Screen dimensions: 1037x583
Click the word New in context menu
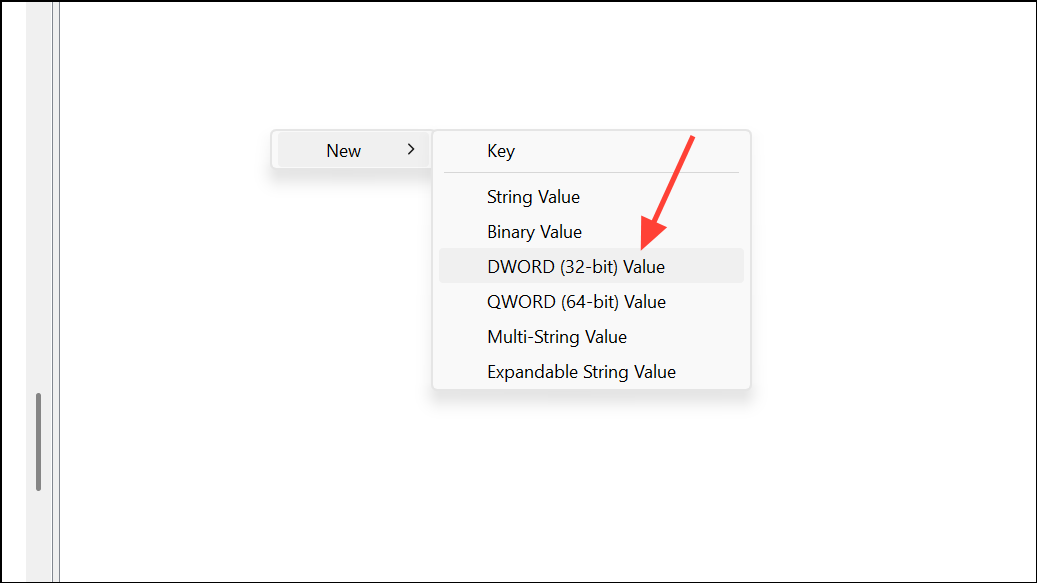343,151
